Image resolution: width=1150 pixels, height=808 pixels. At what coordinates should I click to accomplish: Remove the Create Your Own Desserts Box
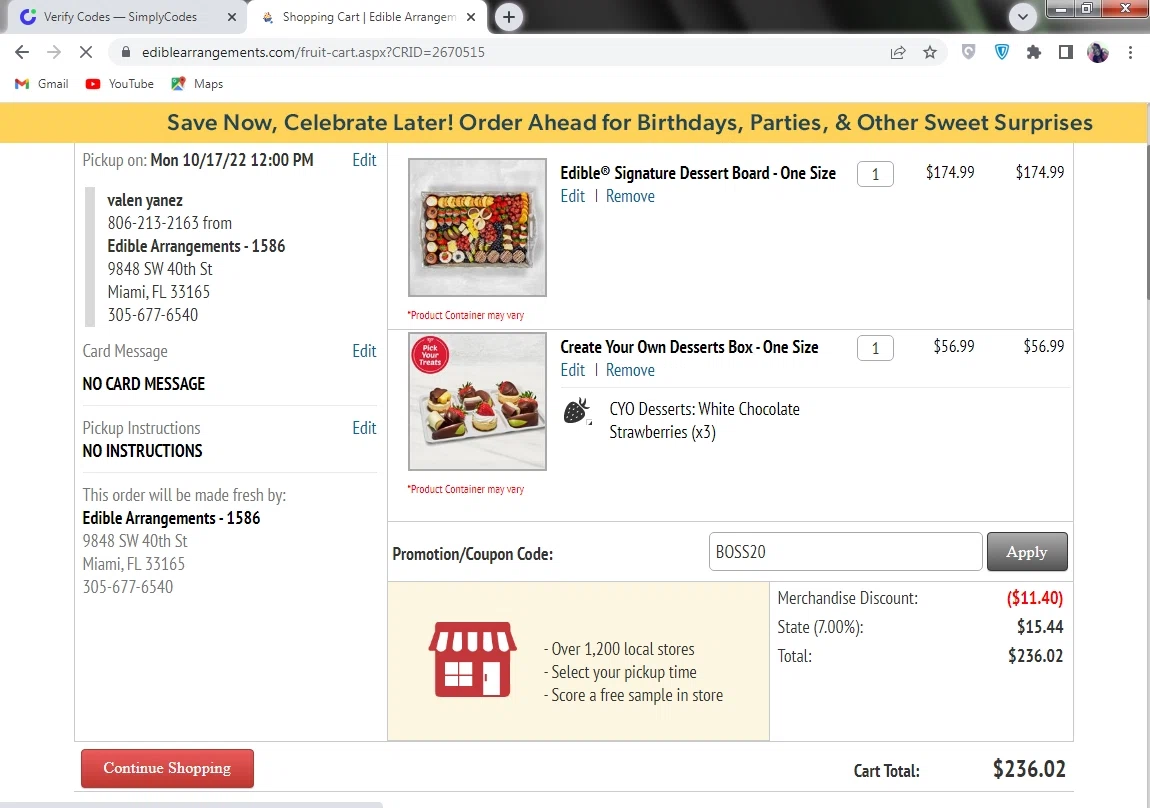pyautogui.click(x=630, y=370)
